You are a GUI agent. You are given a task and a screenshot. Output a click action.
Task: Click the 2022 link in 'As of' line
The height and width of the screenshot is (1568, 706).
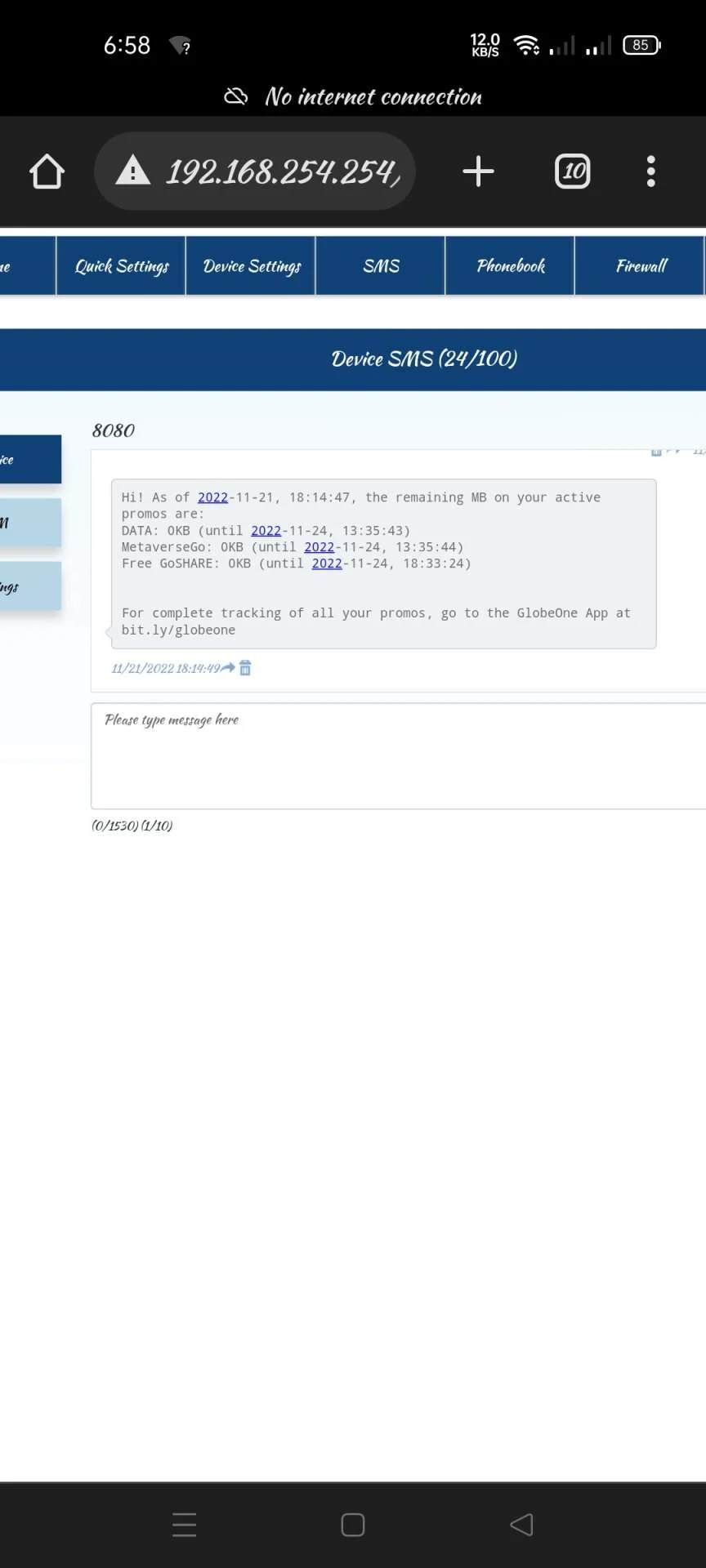[212, 497]
